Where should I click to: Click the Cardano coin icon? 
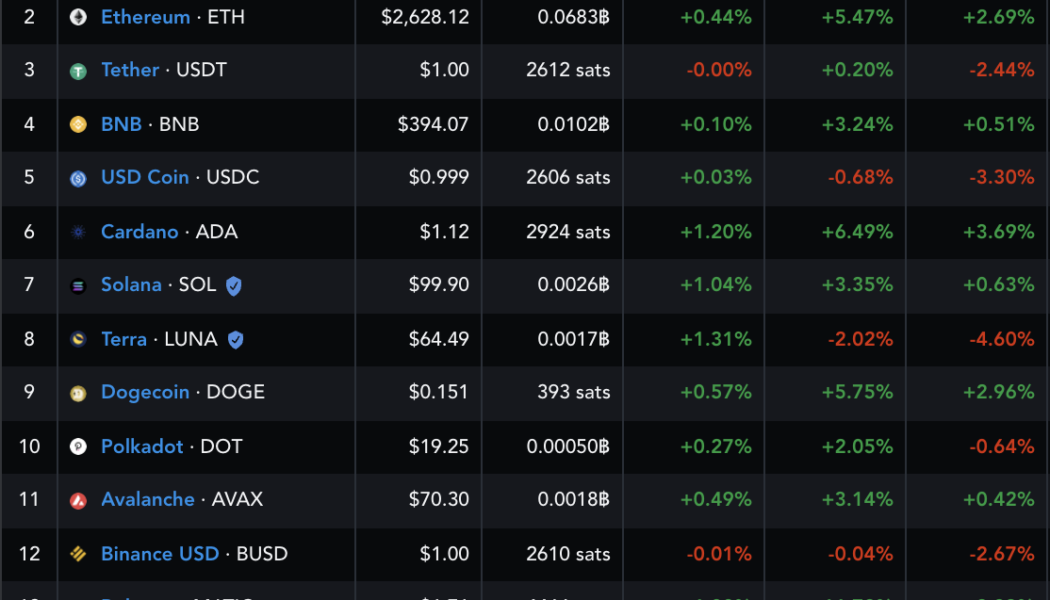(x=80, y=232)
